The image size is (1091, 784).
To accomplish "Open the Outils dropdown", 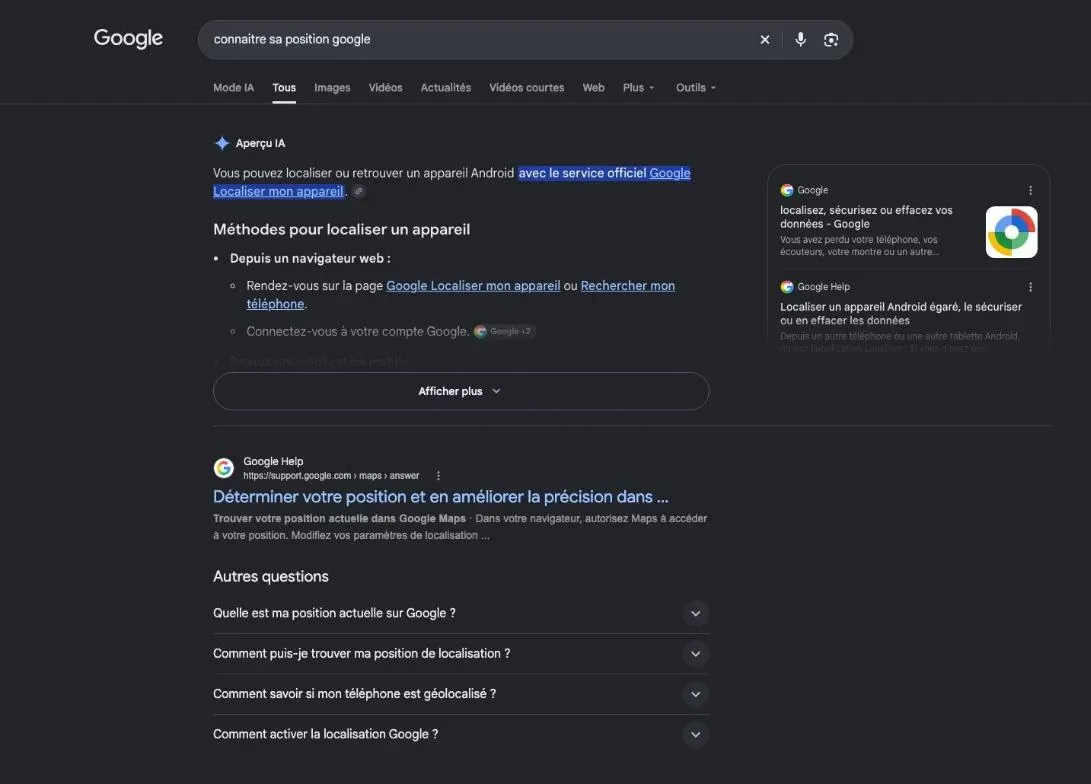I will [x=696, y=88].
